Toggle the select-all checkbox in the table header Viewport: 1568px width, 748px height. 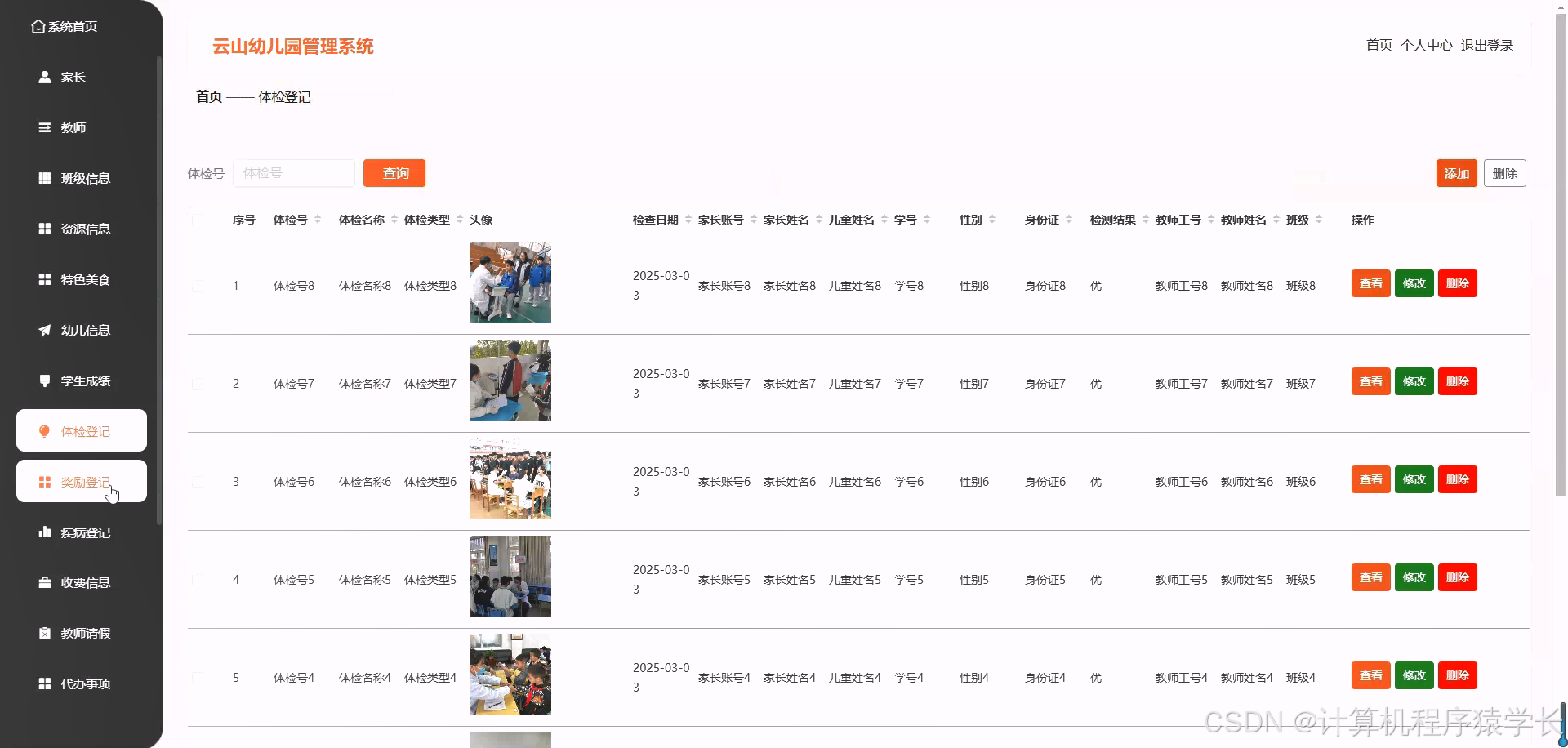[x=198, y=220]
